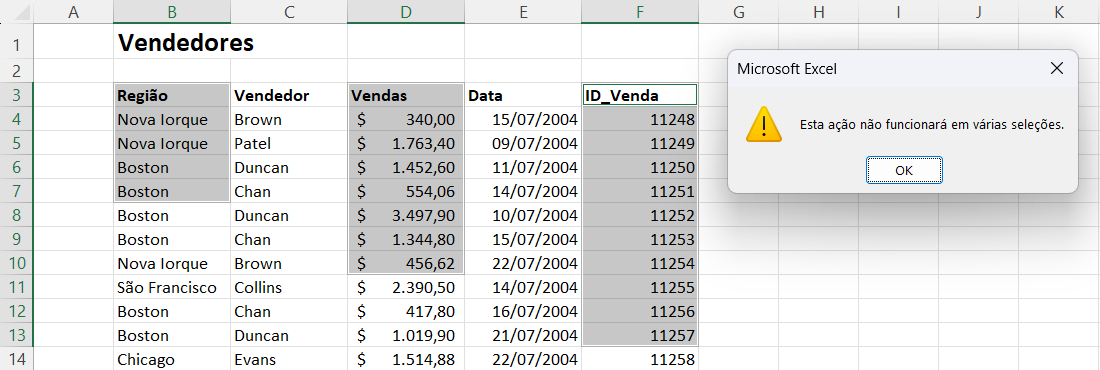Click the Evans cell

tap(289, 359)
